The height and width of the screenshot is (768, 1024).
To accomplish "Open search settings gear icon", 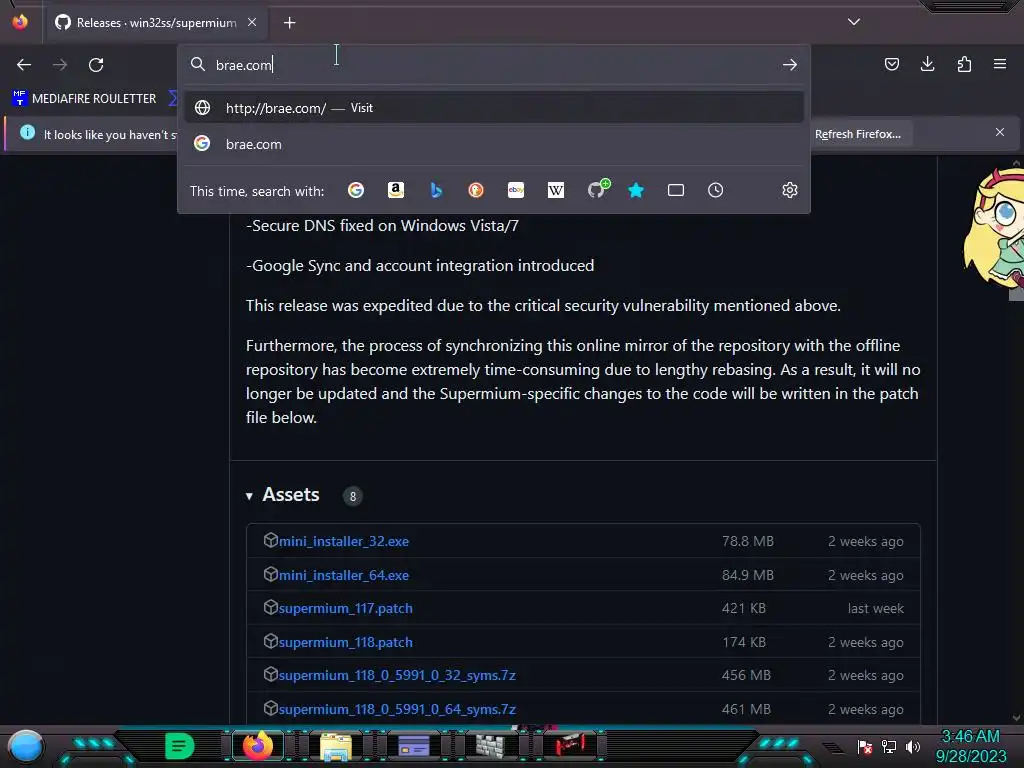I will [790, 190].
